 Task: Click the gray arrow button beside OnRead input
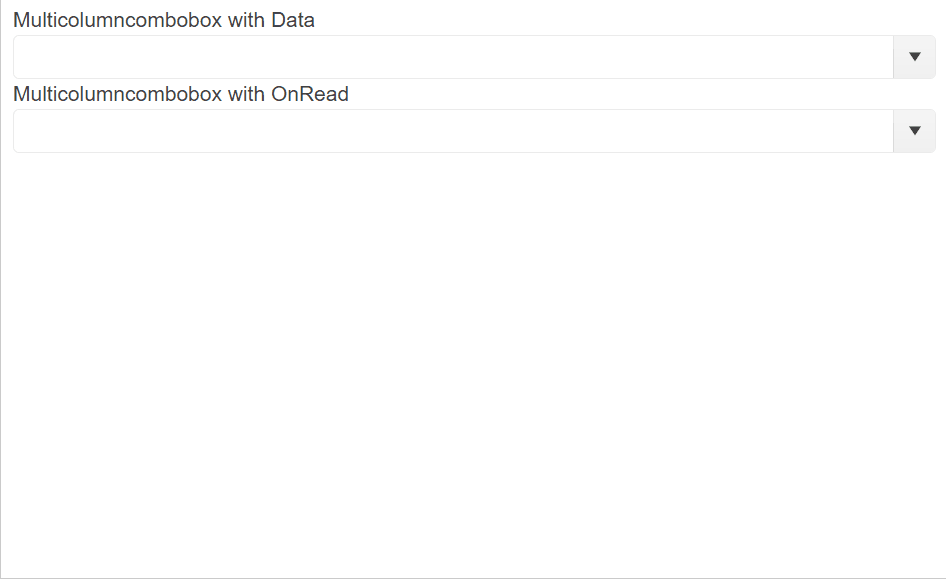point(914,131)
